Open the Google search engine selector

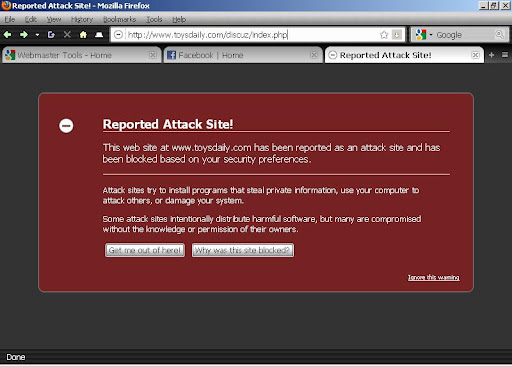[424, 35]
